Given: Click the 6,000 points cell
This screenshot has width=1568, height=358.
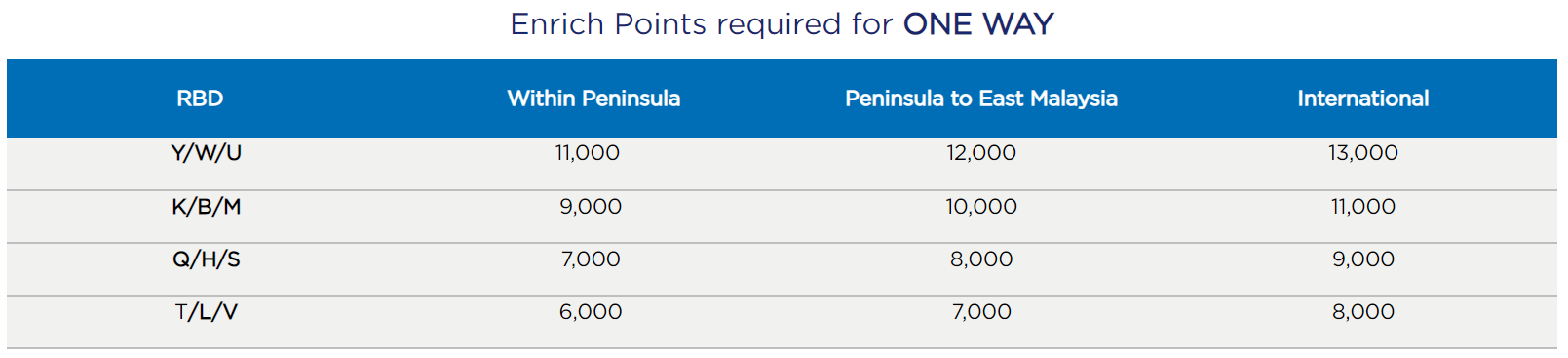Looking at the screenshot, I should [x=591, y=312].
